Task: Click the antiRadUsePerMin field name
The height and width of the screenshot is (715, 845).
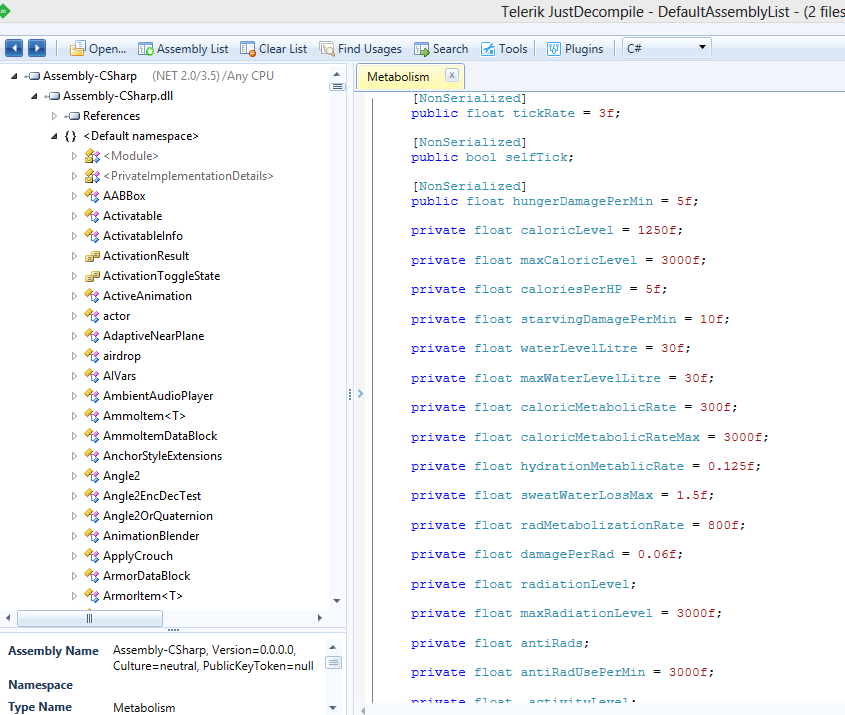Action: click(583, 672)
